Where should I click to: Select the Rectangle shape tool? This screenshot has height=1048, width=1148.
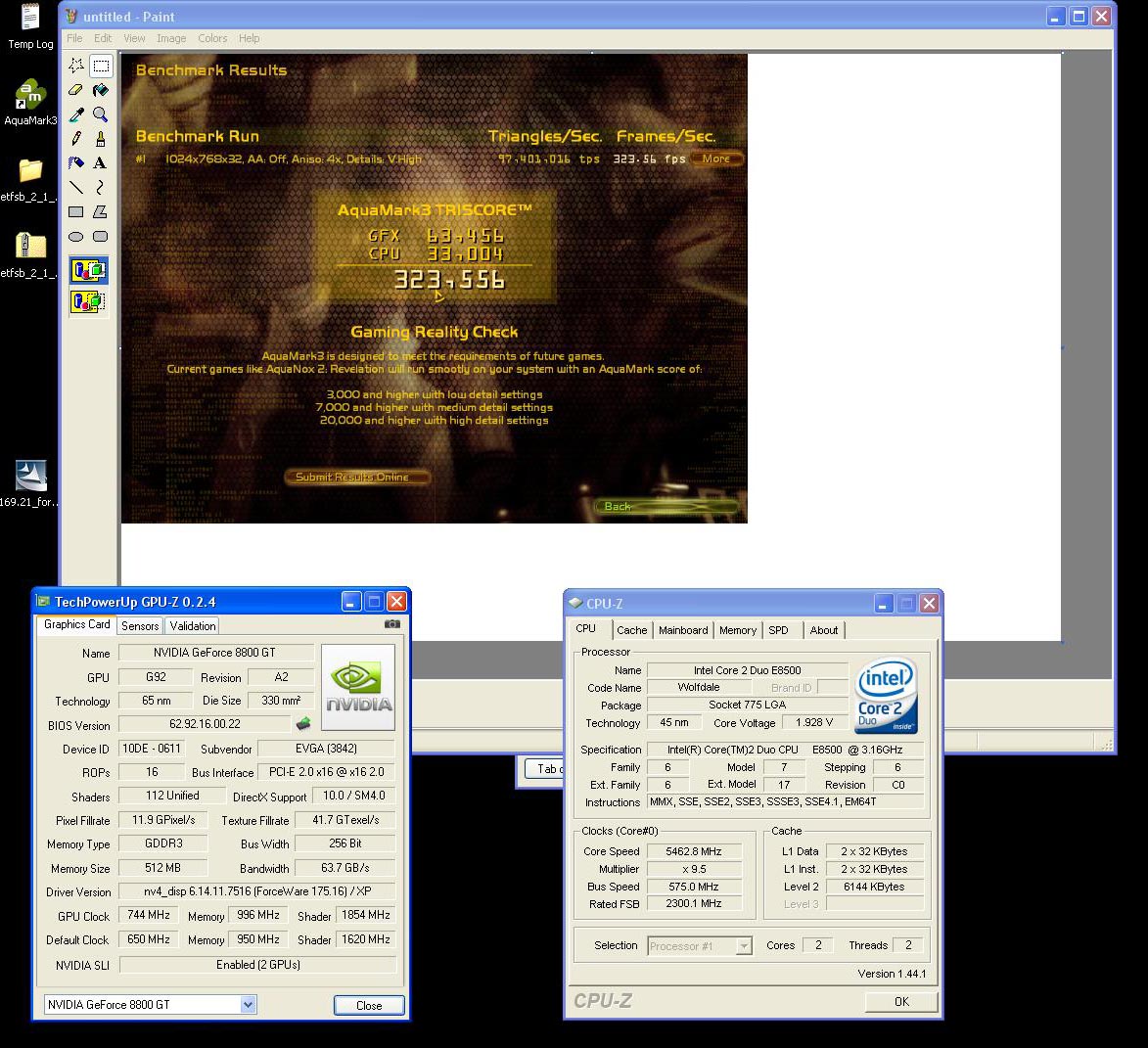[x=76, y=211]
